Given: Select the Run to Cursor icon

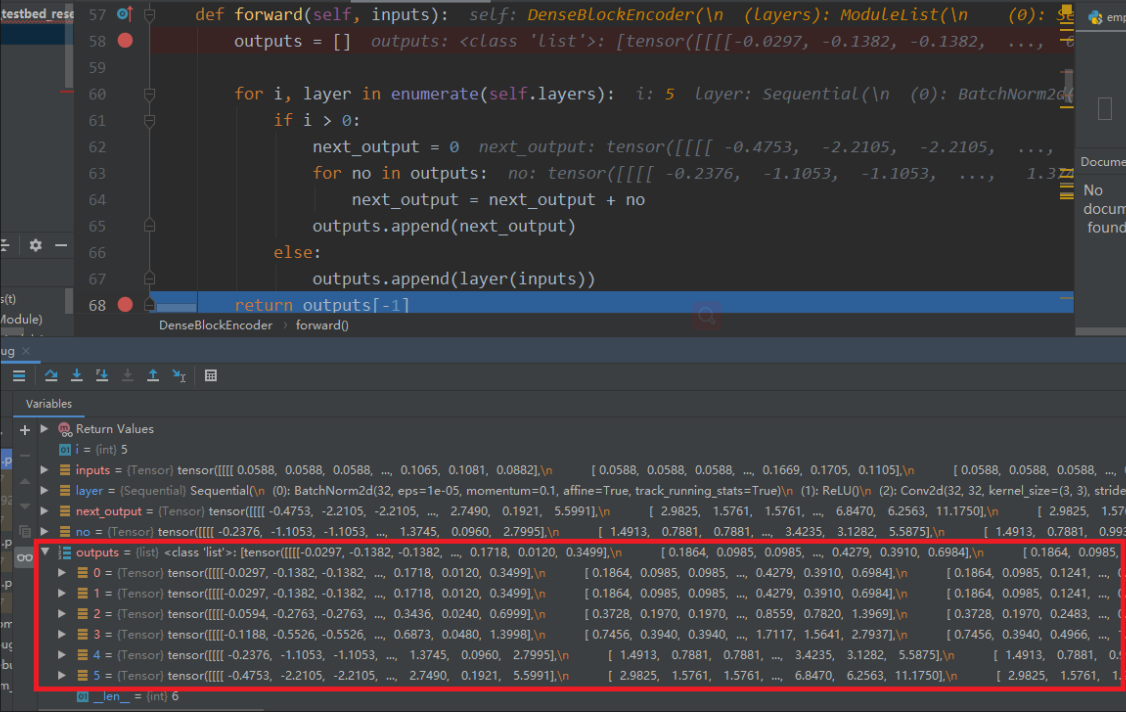Looking at the screenshot, I should (177, 375).
